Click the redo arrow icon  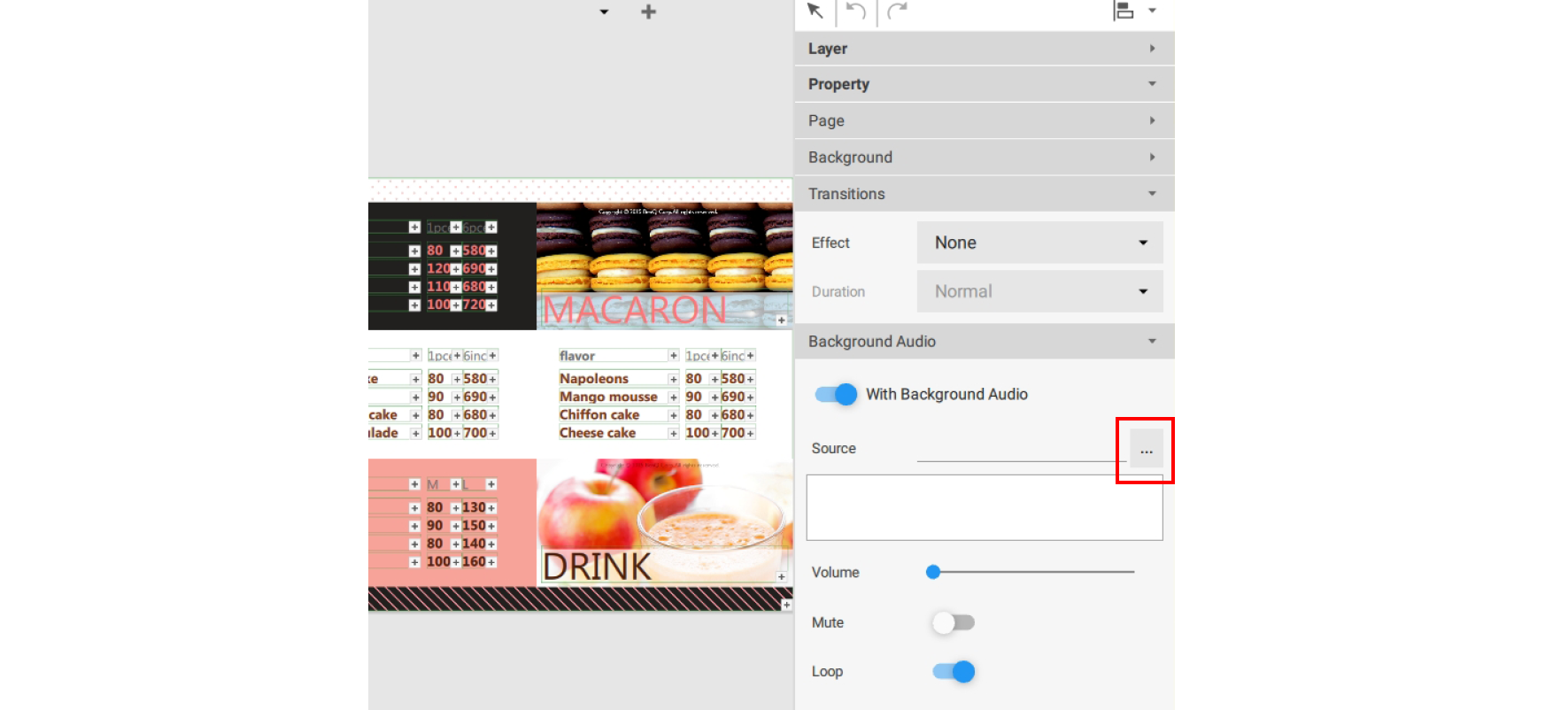coord(897,11)
